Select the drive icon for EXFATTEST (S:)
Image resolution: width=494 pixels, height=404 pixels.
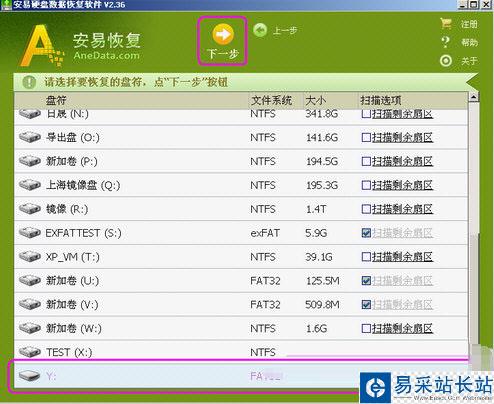pos(30,232)
